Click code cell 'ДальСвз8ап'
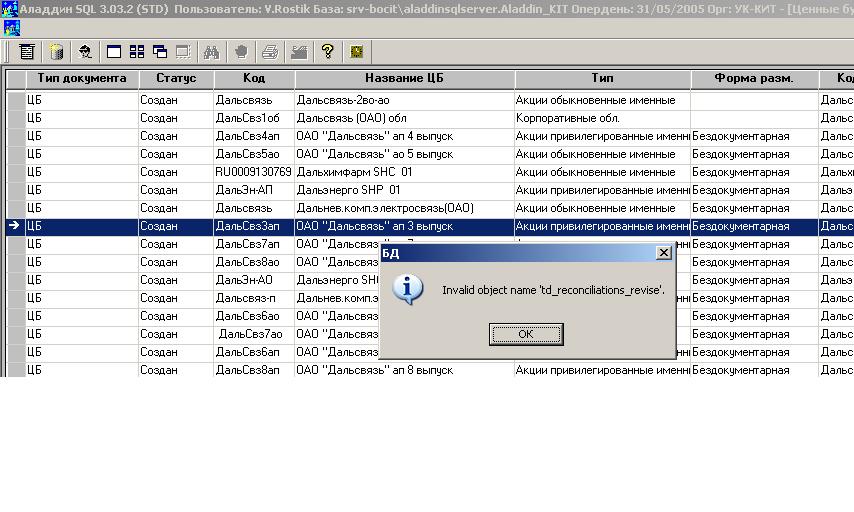 pyautogui.click(x=254, y=370)
